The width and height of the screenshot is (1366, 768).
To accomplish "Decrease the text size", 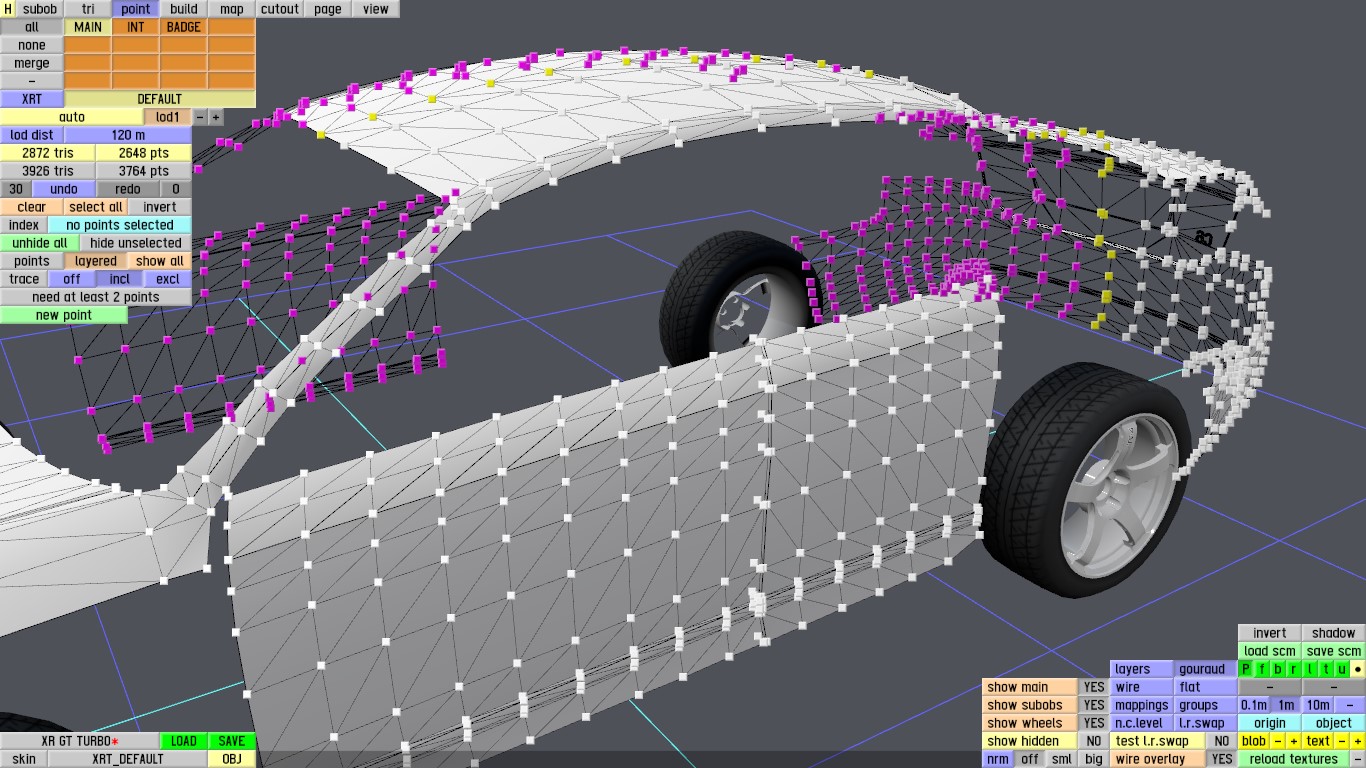I will (x=1342, y=741).
